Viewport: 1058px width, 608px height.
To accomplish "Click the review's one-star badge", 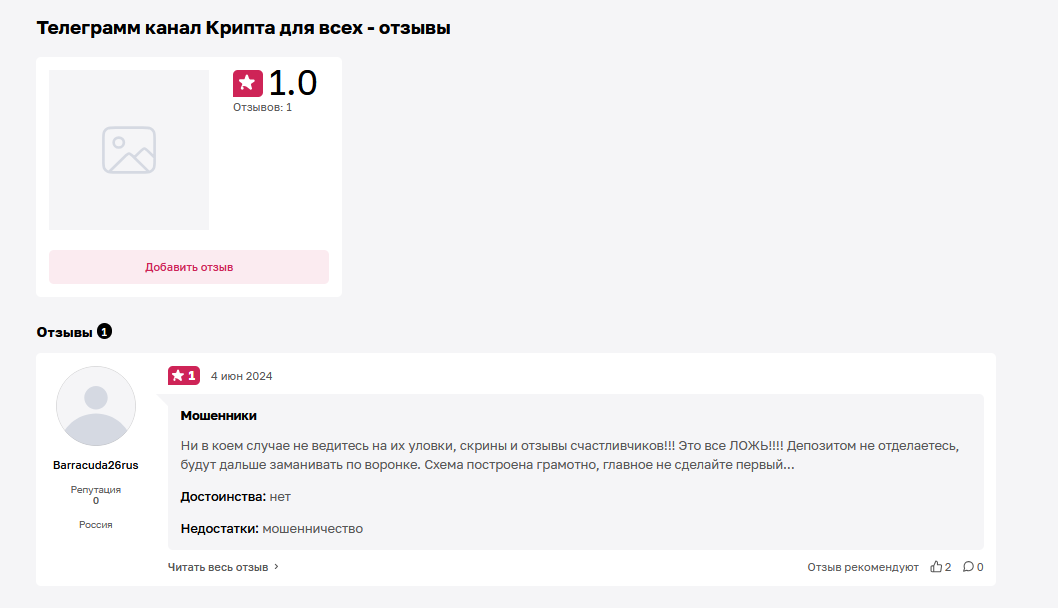I will click(x=184, y=376).
